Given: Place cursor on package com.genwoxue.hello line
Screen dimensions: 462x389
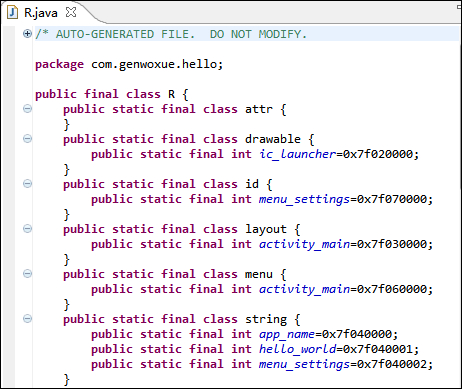Looking at the screenshot, I should [x=129, y=64].
